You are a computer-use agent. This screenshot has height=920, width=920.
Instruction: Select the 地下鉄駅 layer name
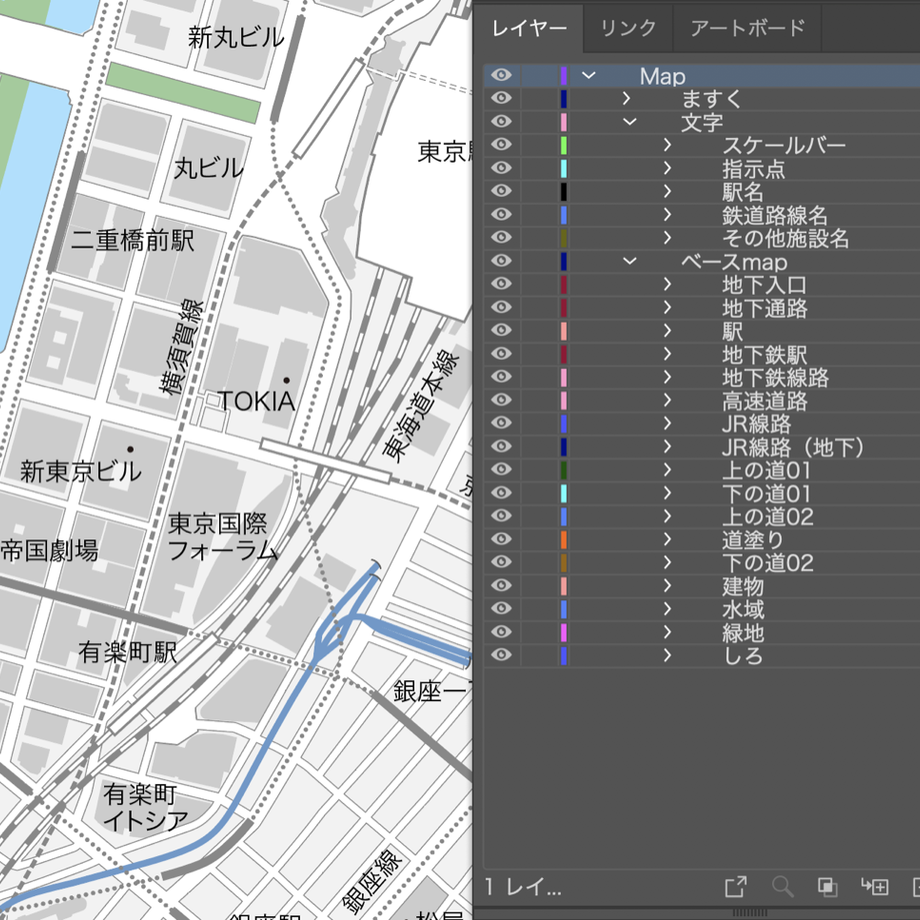[765, 354]
